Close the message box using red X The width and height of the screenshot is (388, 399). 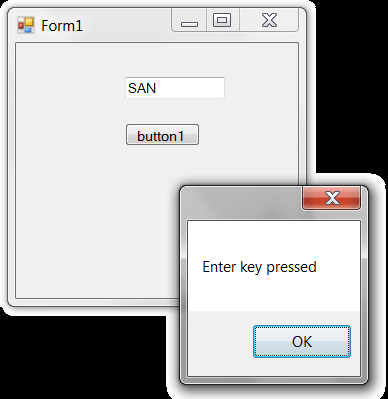click(331, 198)
